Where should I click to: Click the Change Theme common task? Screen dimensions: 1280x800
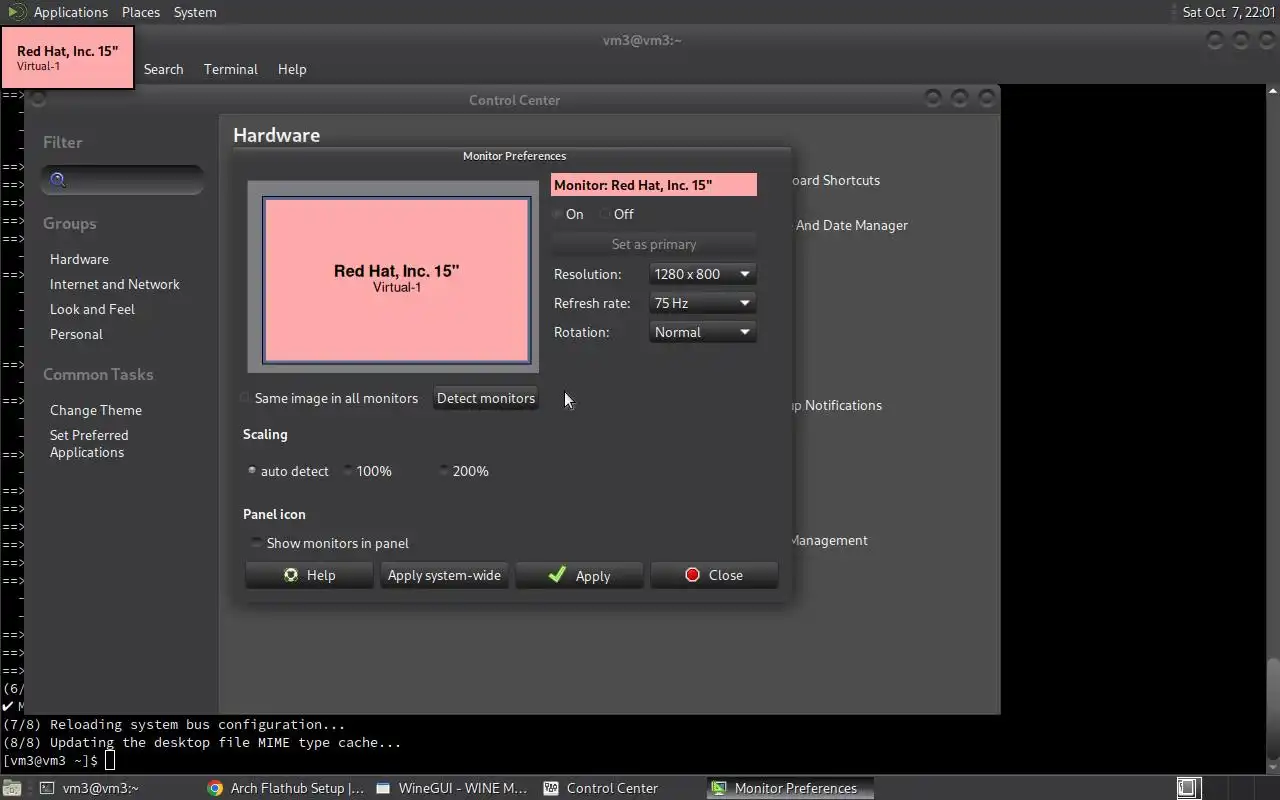(x=96, y=410)
